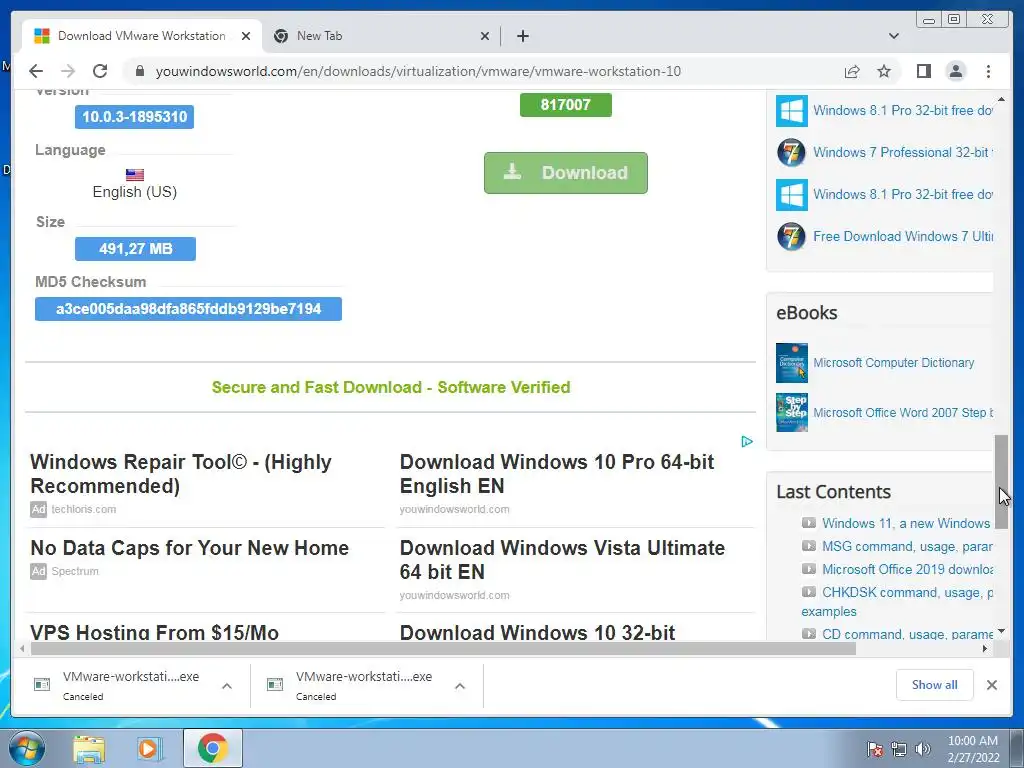Open the Chrome profile menu
Screen dimensions: 1024x768
pyautogui.click(x=955, y=71)
